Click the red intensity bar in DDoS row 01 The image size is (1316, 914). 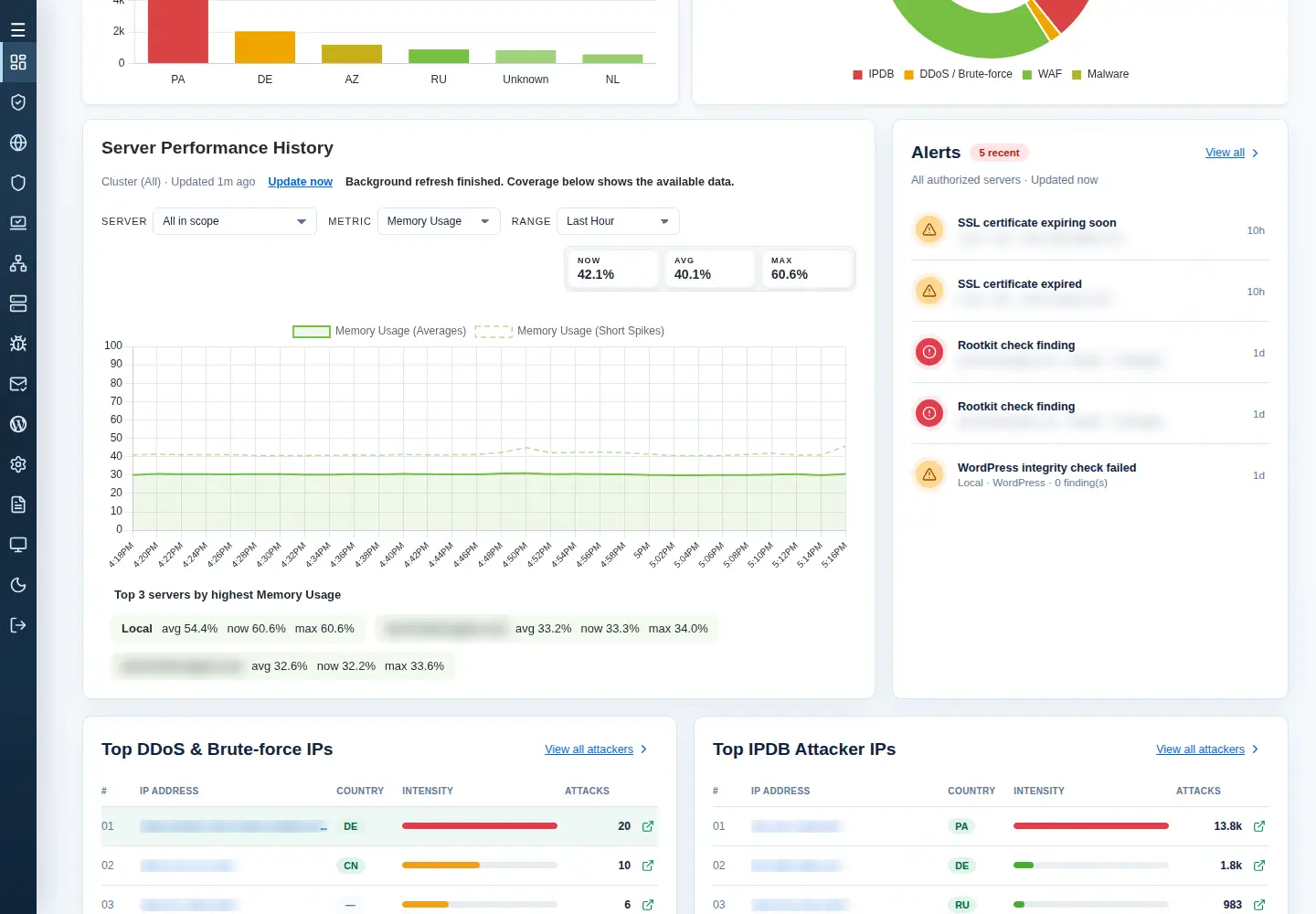coord(480,826)
